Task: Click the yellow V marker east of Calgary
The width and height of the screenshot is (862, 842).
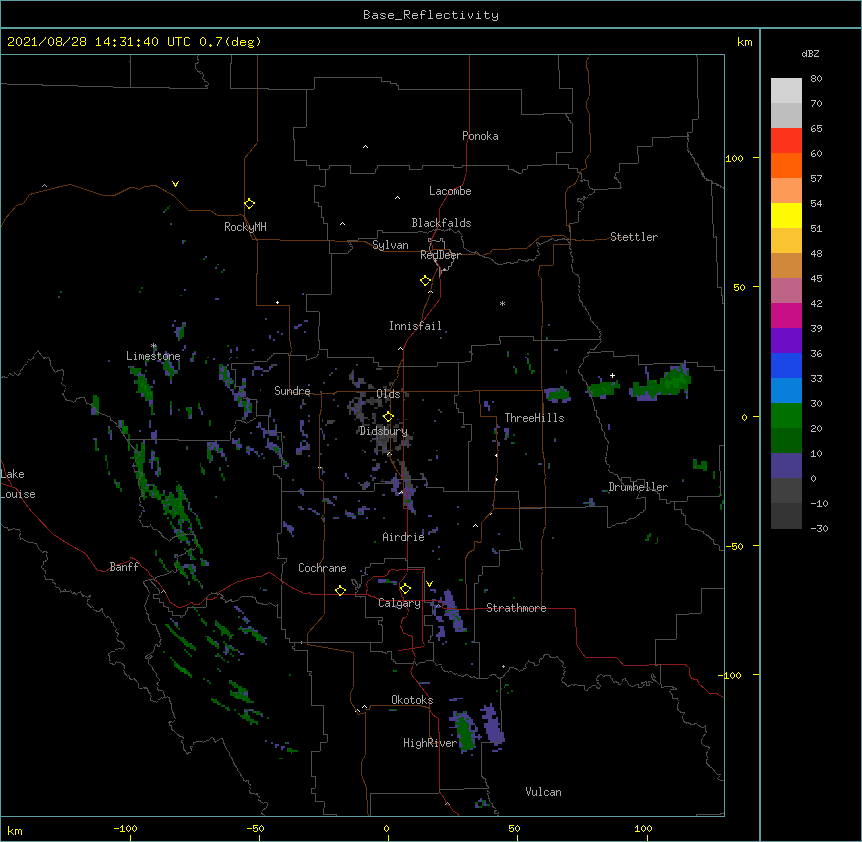Action: point(429,584)
